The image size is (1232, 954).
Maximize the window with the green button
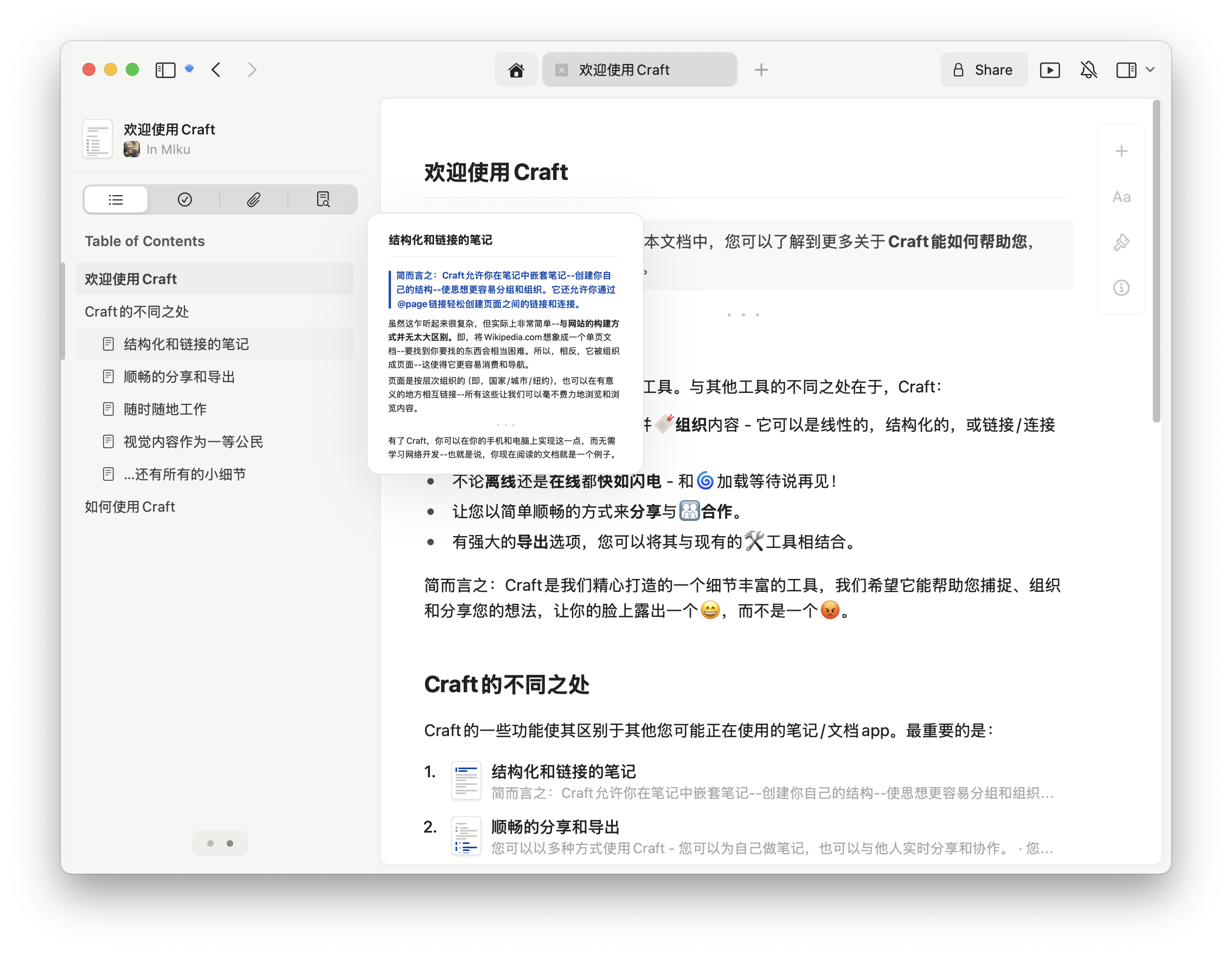(132, 69)
